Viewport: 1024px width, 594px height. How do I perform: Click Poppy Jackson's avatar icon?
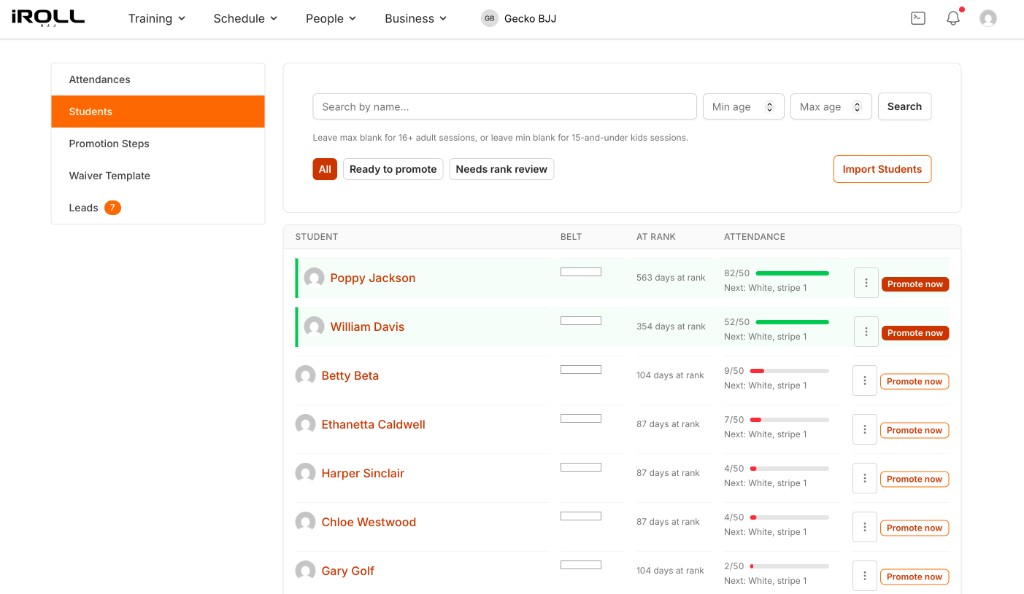(314, 277)
